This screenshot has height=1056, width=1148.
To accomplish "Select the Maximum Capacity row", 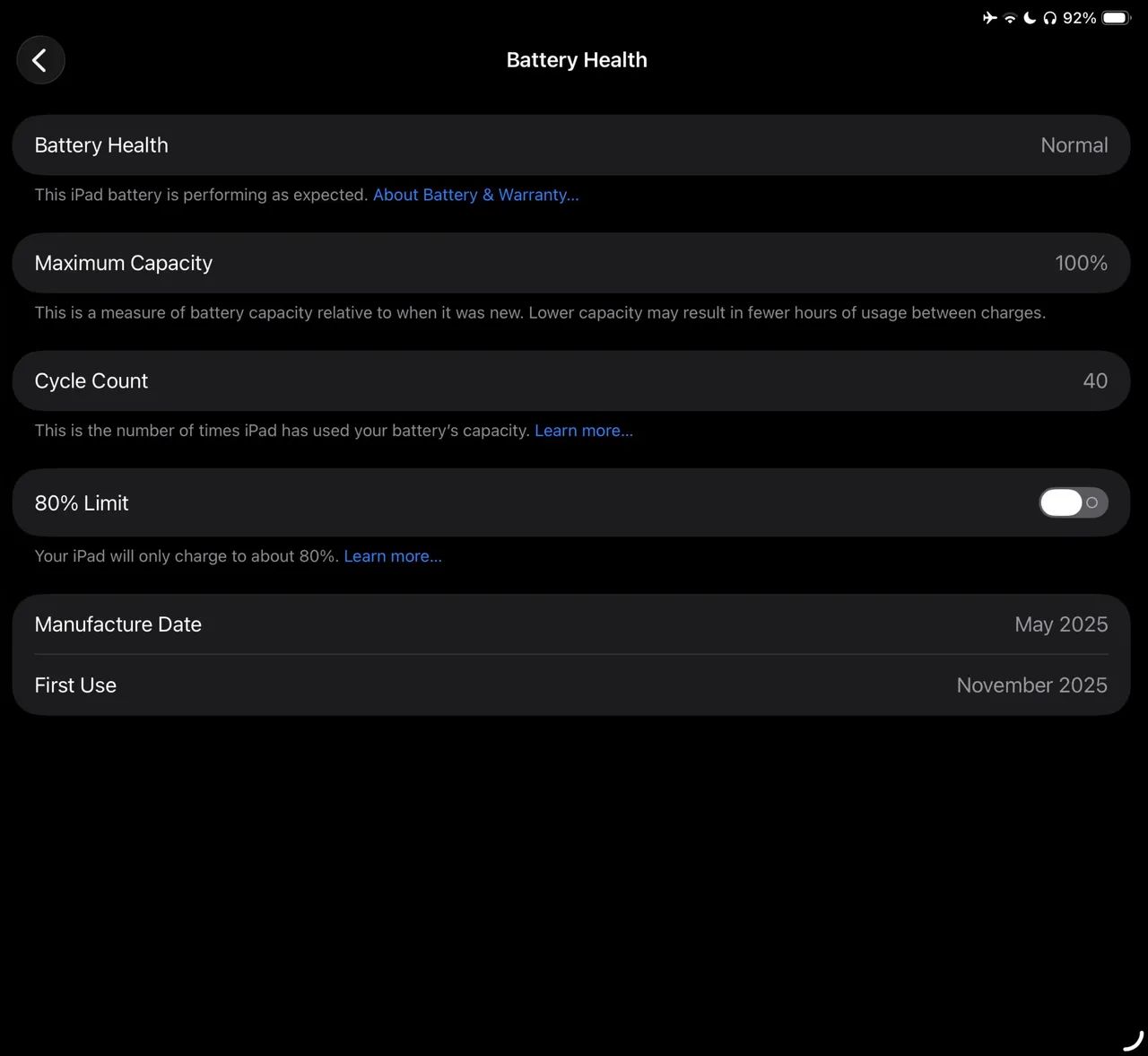I will pos(571,263).
